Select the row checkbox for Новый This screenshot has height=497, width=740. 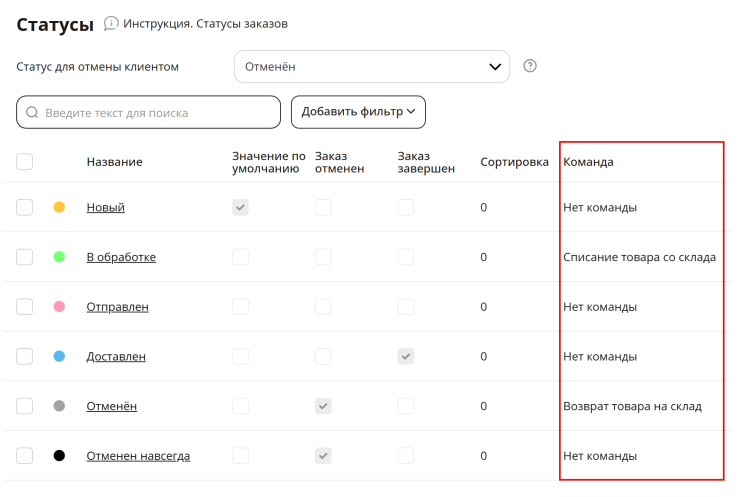(25, 207)
